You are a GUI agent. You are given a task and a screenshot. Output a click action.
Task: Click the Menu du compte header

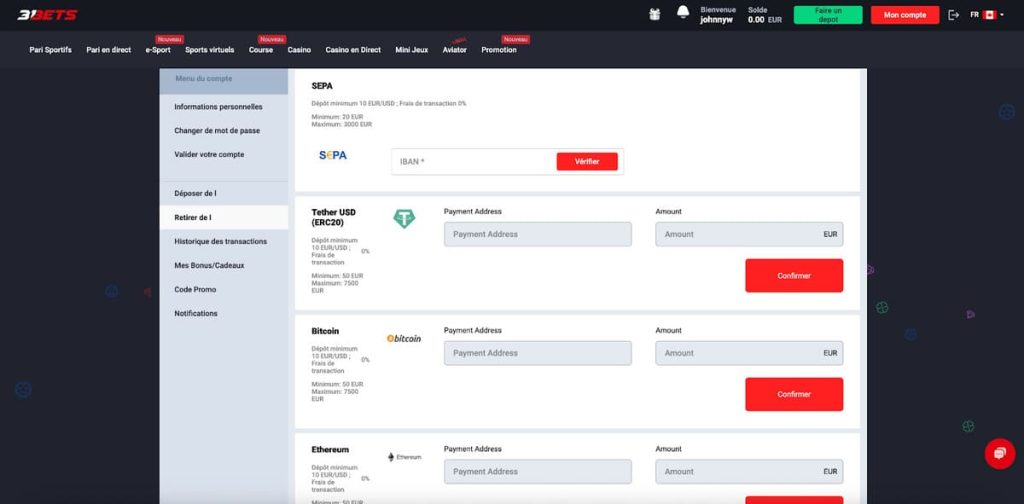point(204,79)
